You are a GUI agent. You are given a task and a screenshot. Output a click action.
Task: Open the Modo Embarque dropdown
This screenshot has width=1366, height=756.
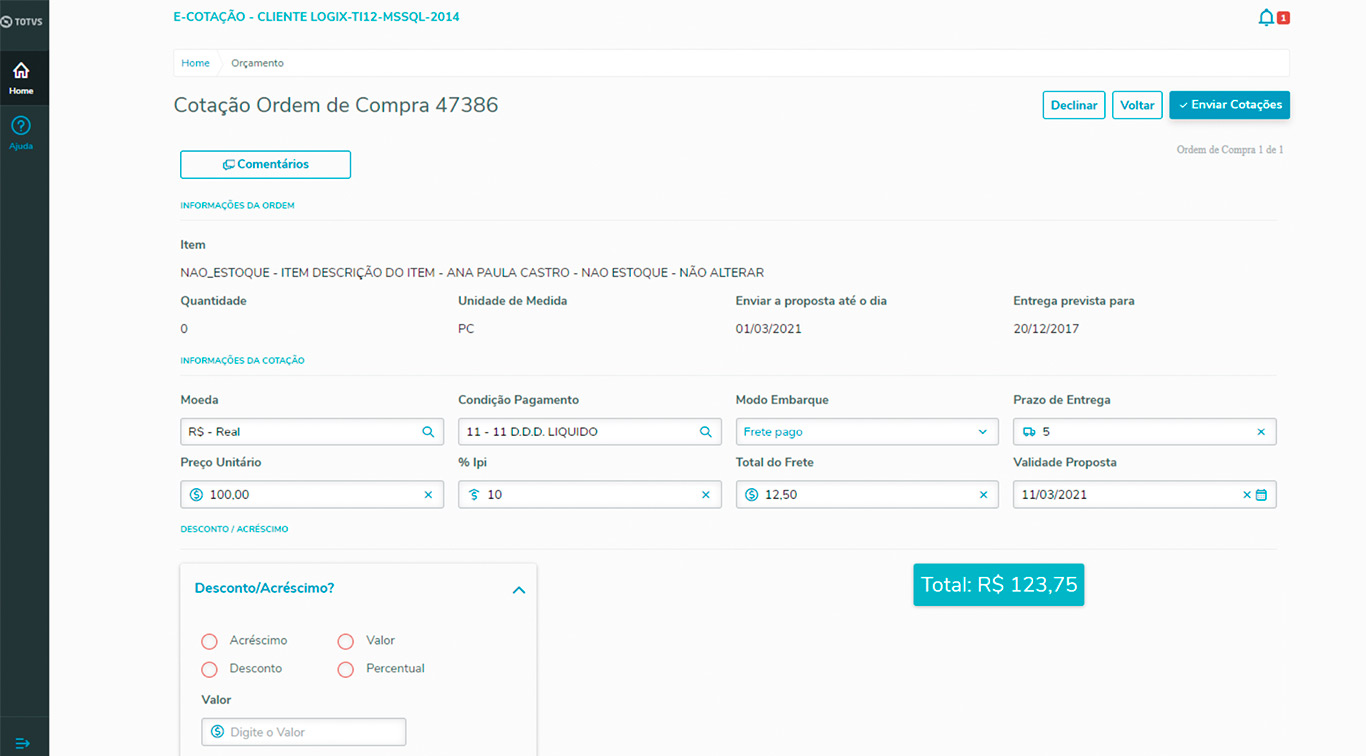[866, 432]
